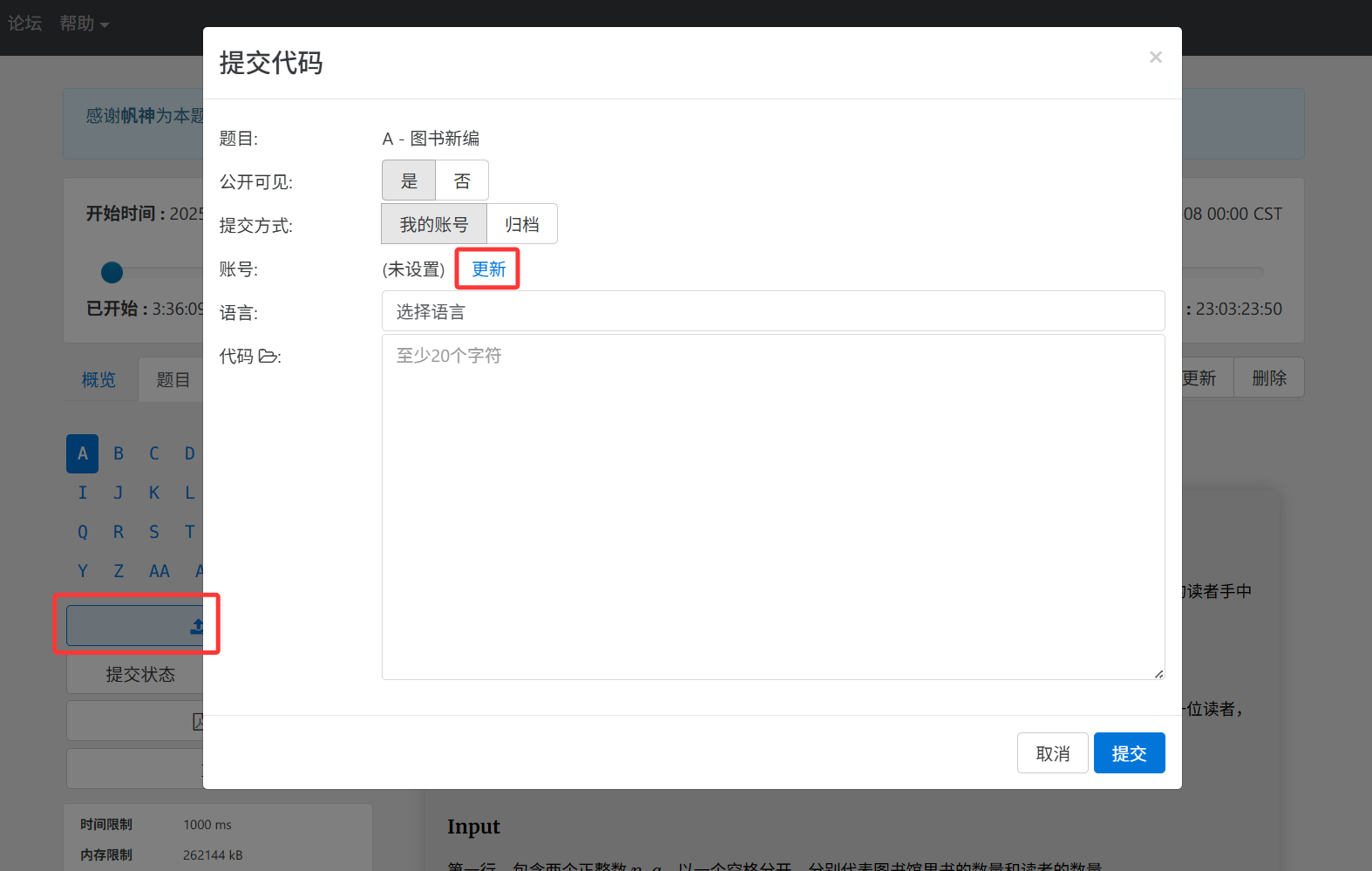Switch to the 概览 tab
This screenshot has height=871, width=1372.
(x=98, y=380)
